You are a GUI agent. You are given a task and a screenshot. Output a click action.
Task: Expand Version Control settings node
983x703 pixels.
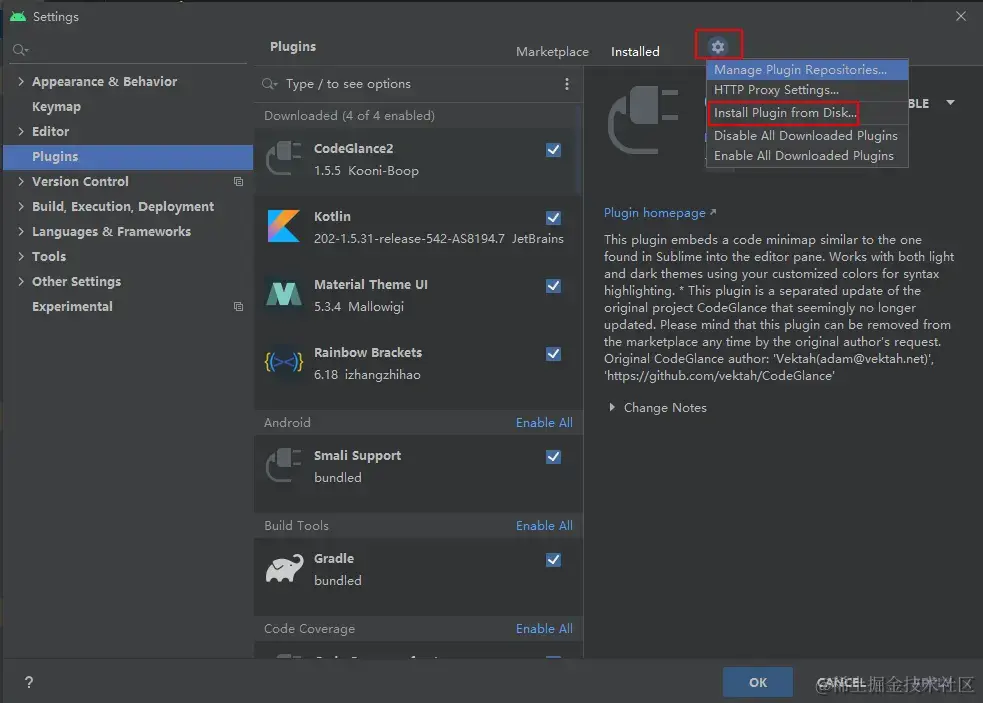click(21, 181)
